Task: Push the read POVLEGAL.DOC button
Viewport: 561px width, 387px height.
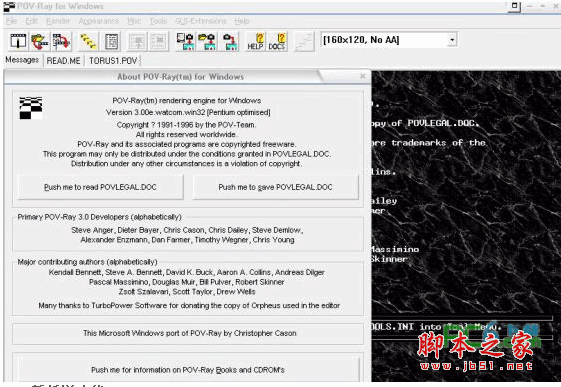Action: coord(100,187)
